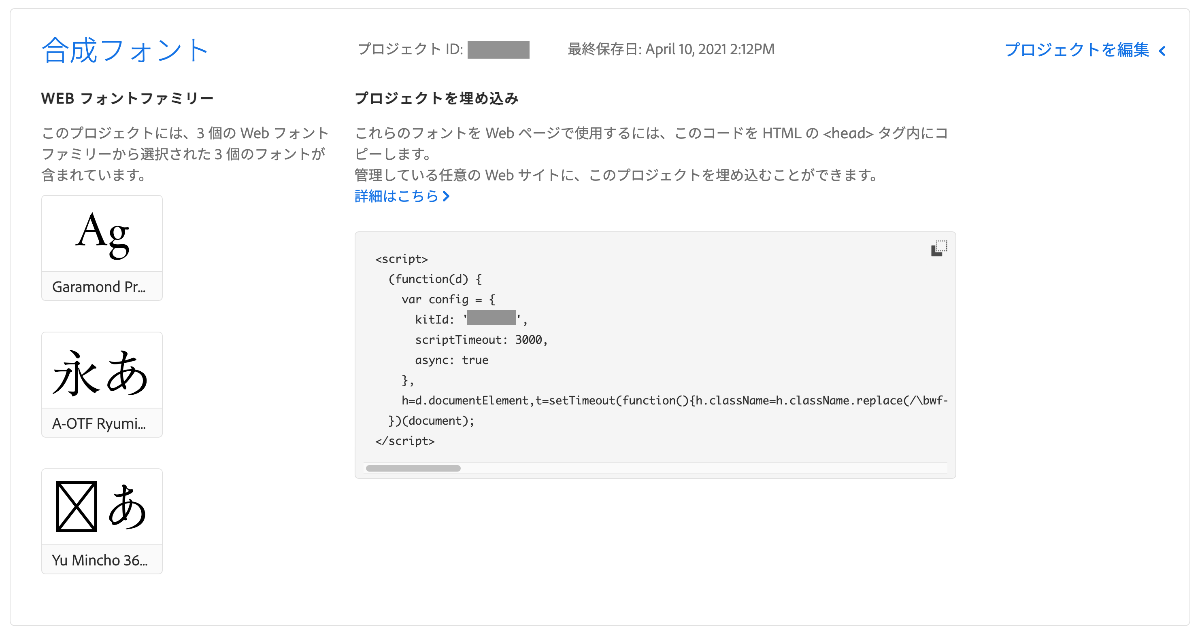Click the プロジェクト ID label

pos(410,49)
